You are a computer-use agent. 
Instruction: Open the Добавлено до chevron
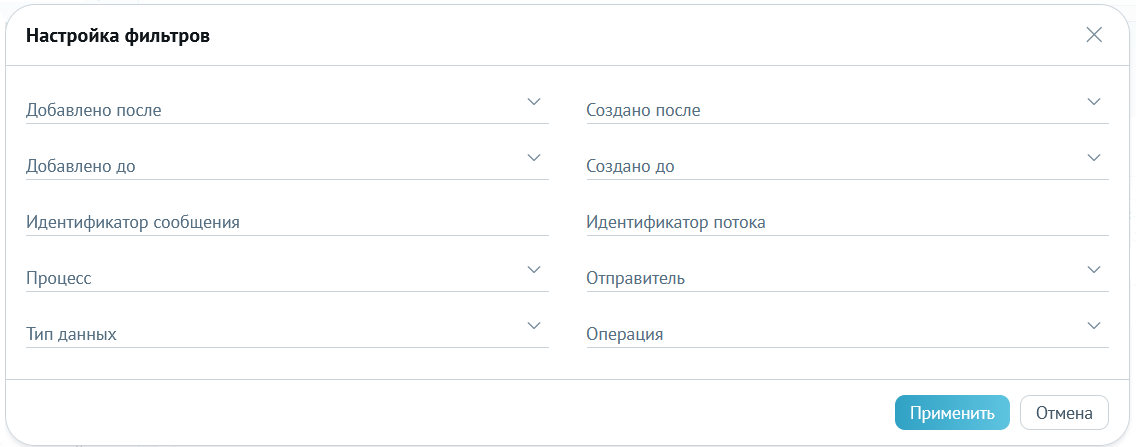tap(534, 157)
